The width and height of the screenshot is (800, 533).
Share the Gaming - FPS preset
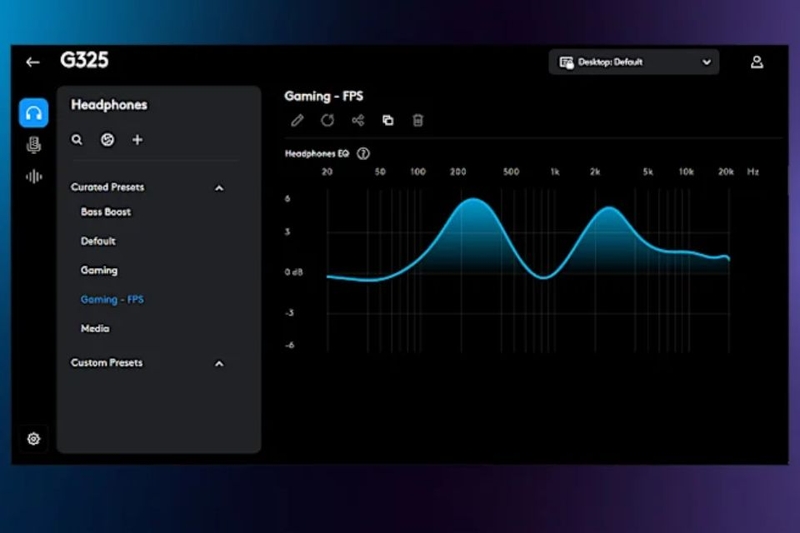point(358,120)
